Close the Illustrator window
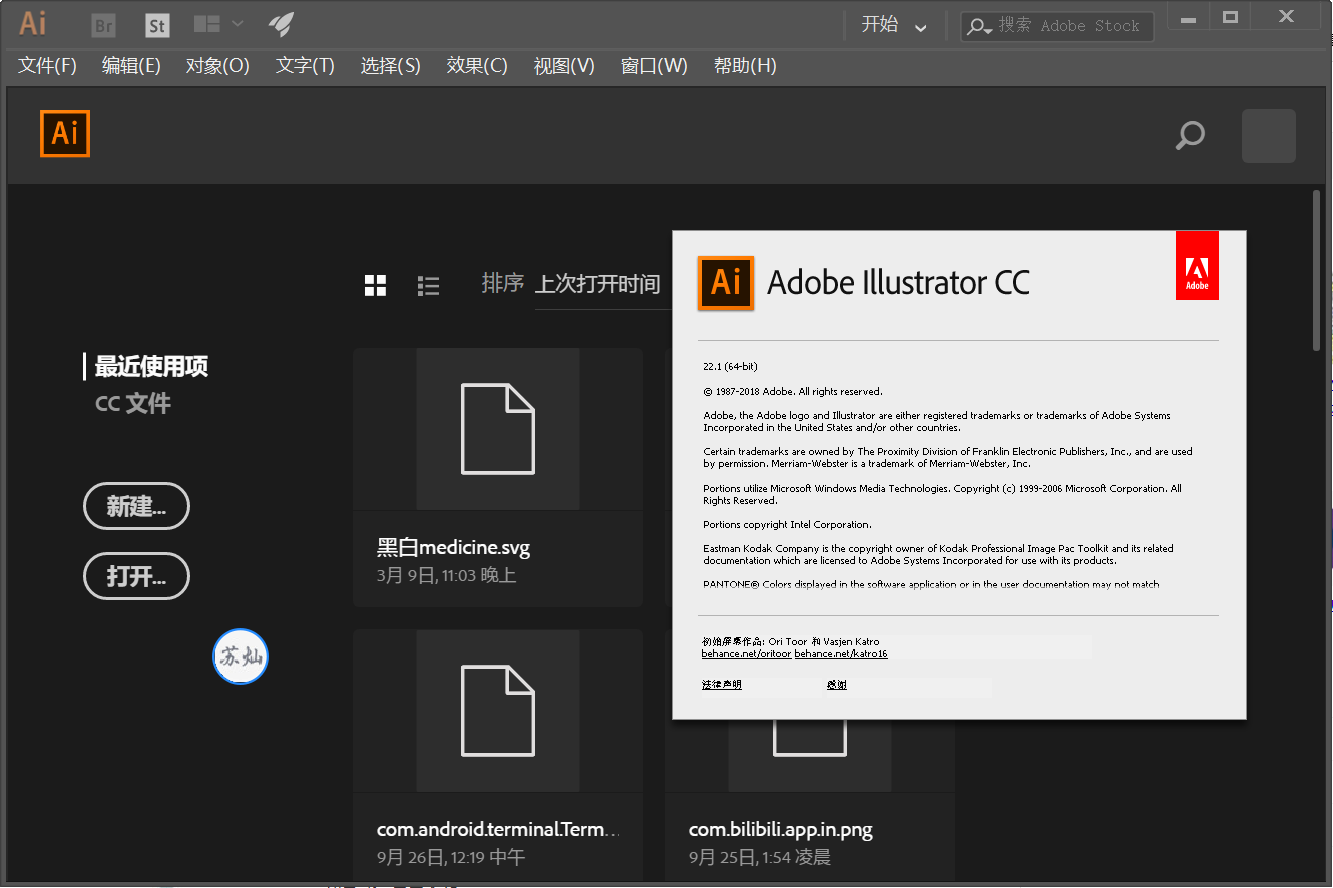The height and width of the screenshot is (888, 1333). (1288, 19)
